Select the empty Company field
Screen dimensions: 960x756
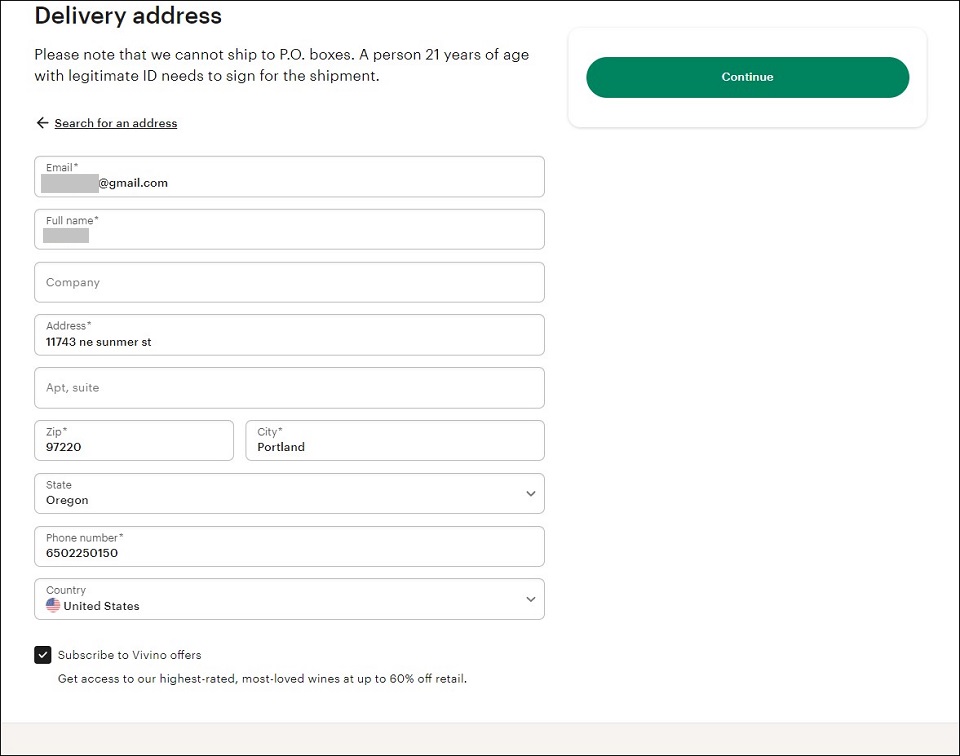tap(289, 282)
